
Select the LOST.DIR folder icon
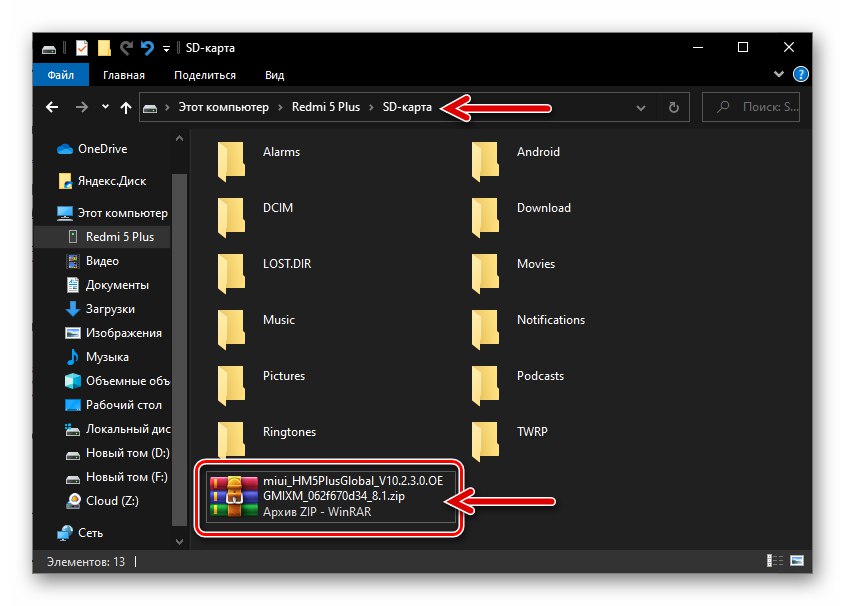coord(231,273)
